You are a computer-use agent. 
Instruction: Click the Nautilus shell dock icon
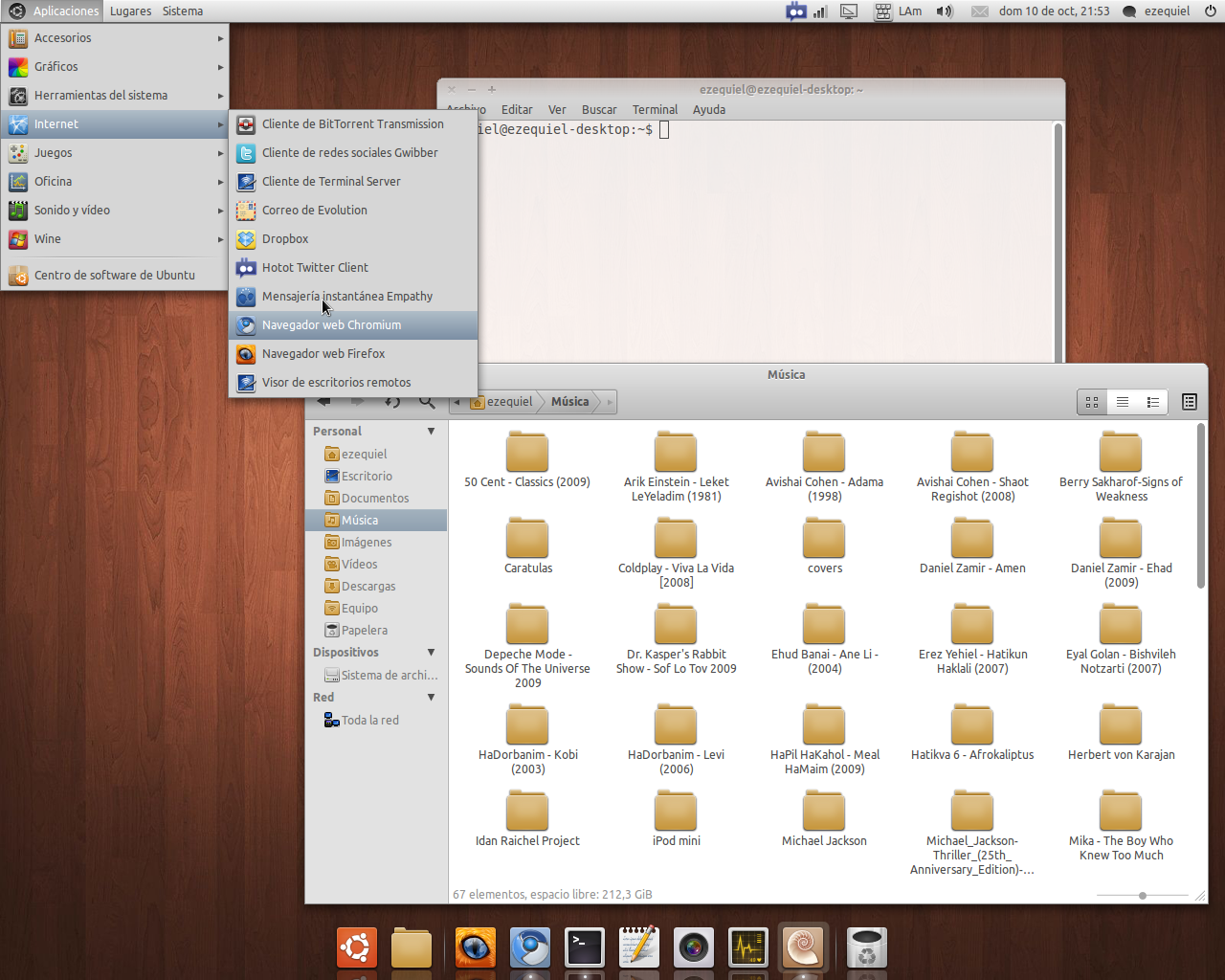click(803, 948)
